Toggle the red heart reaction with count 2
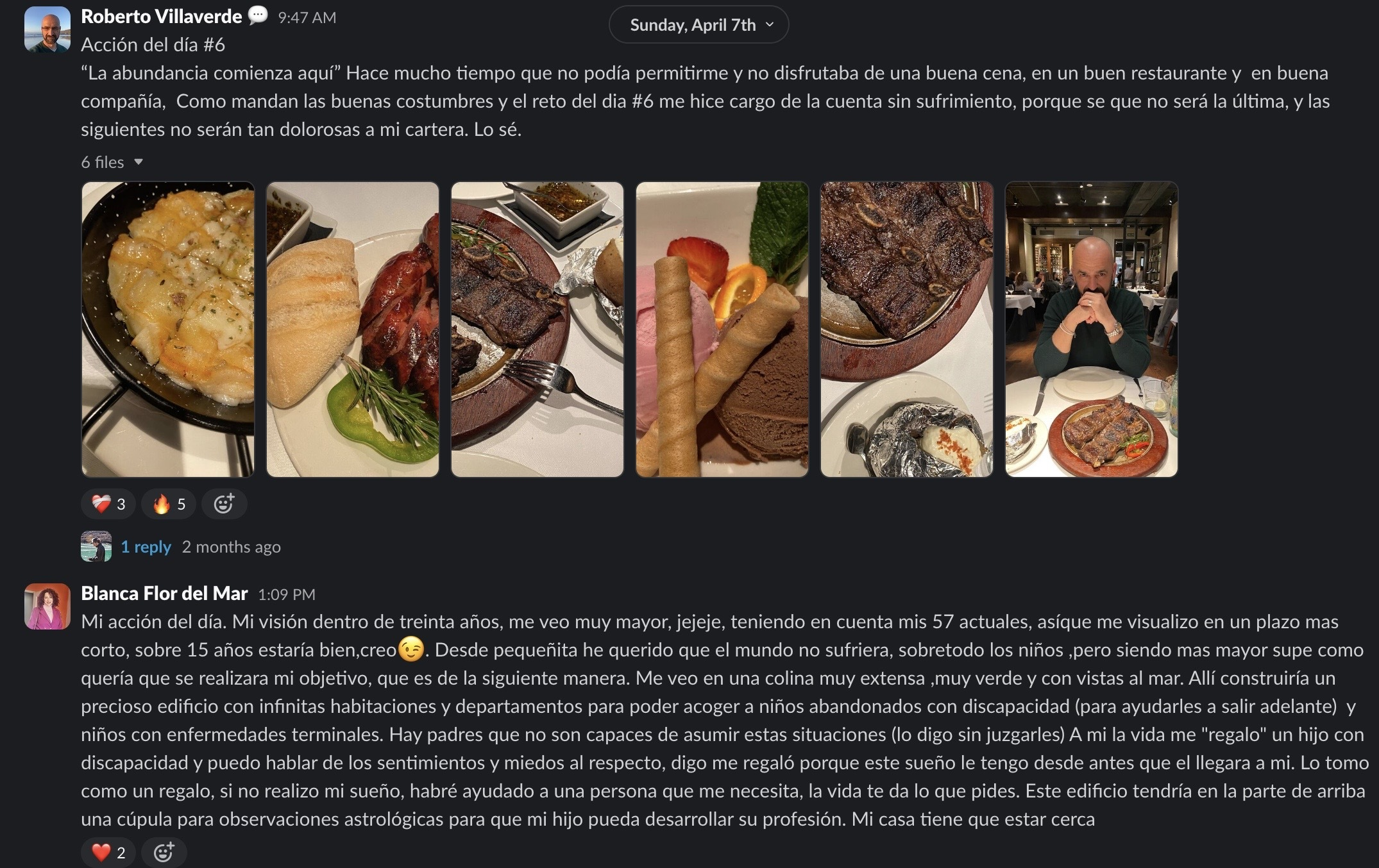Viewport: 1379px width, 868px height. click(108, 852)
